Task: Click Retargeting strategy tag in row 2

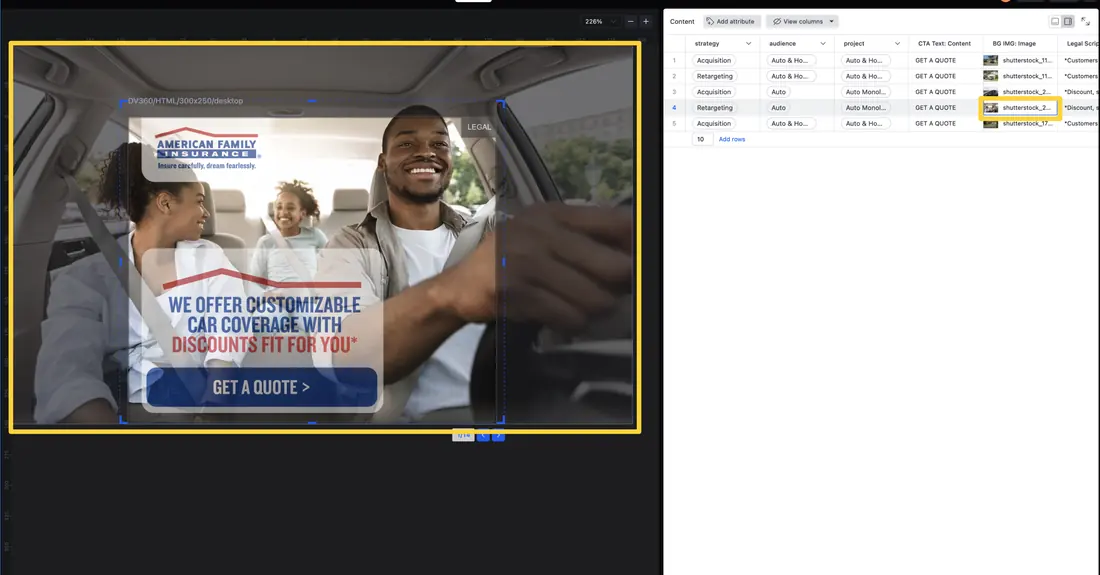Action: [x=714, y=76]
